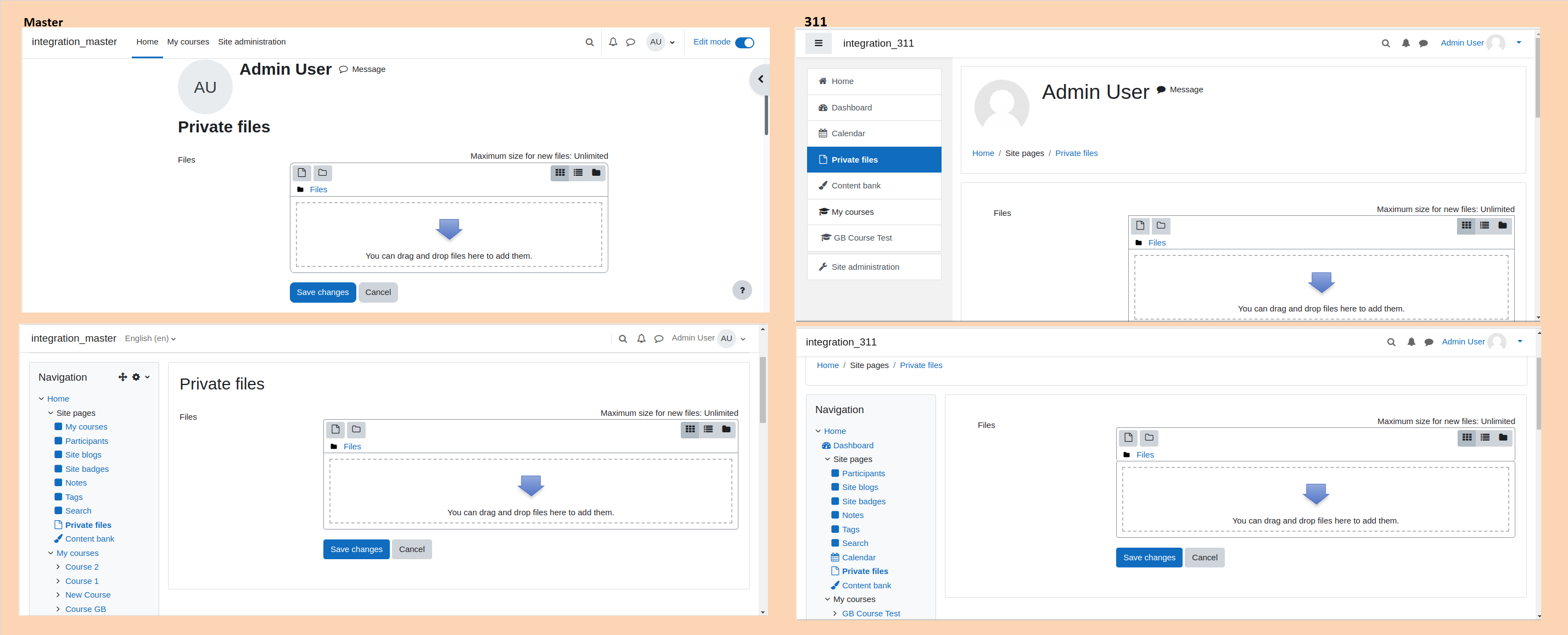This screenshot has height=635, width=1568.
Task: Expand New Course in Master Navigation tree
Action: pyautogui.click(x=58, y=595)
